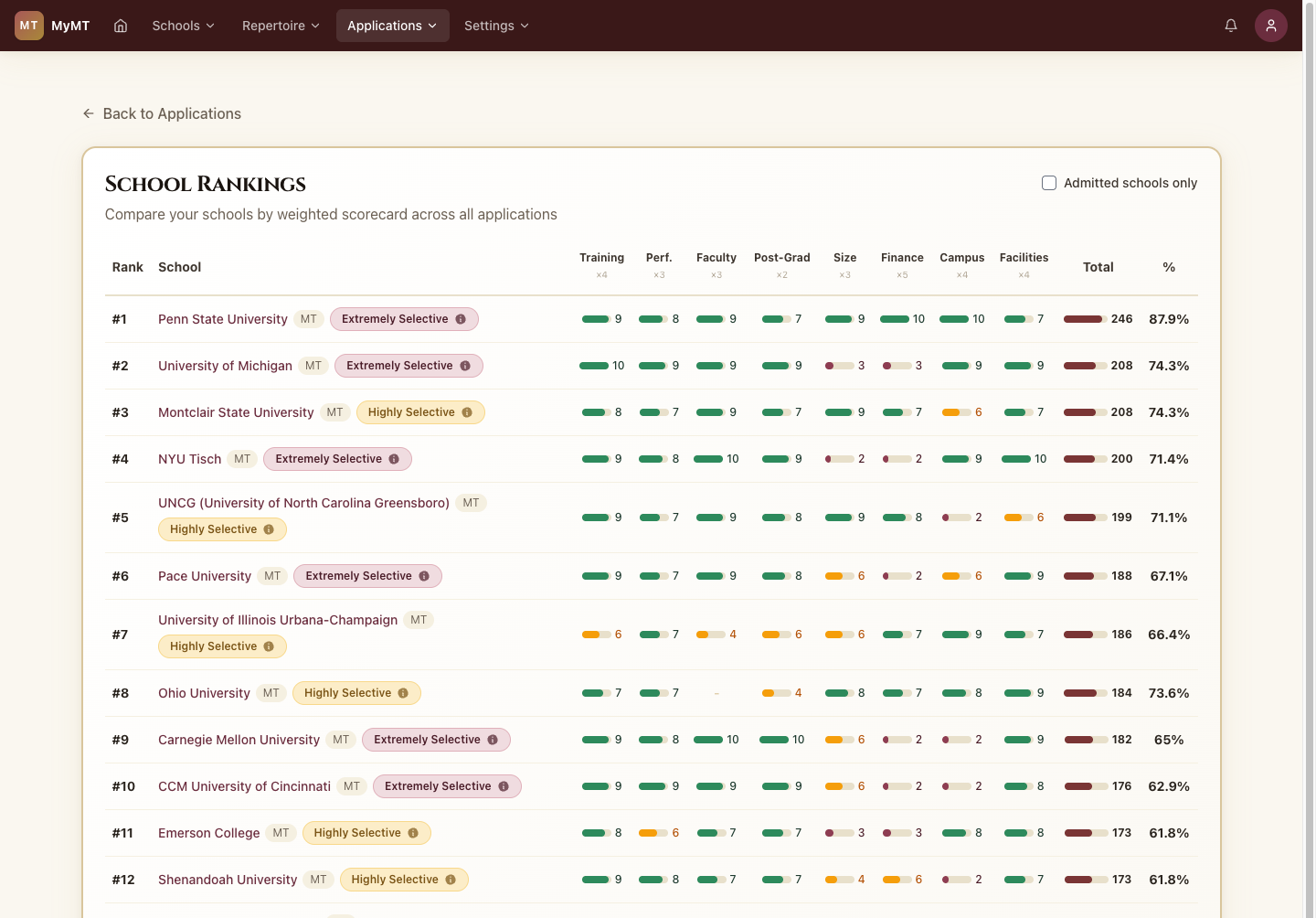
Task: Open UNCG North Carolina Greensboro link
Action: [x=303, y=503]
